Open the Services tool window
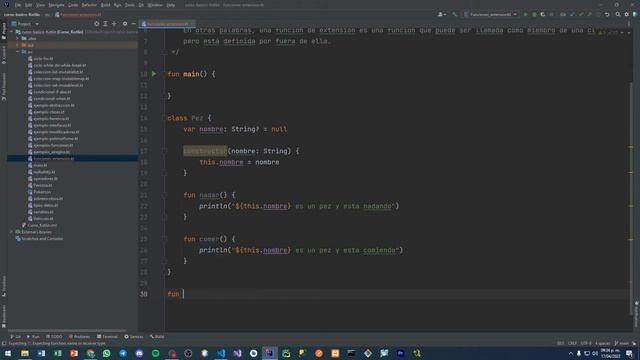640x360 pixels. click(134, 337)
